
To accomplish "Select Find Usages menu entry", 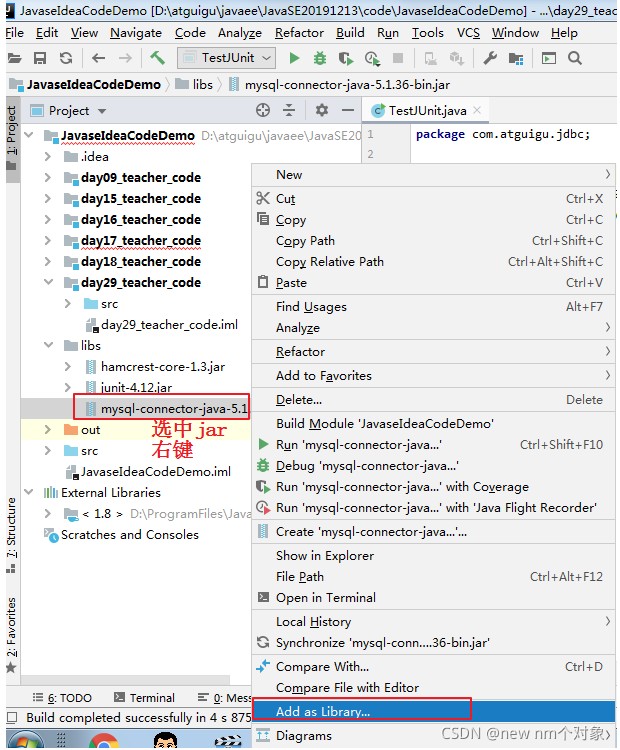I will tap(433, 307).
